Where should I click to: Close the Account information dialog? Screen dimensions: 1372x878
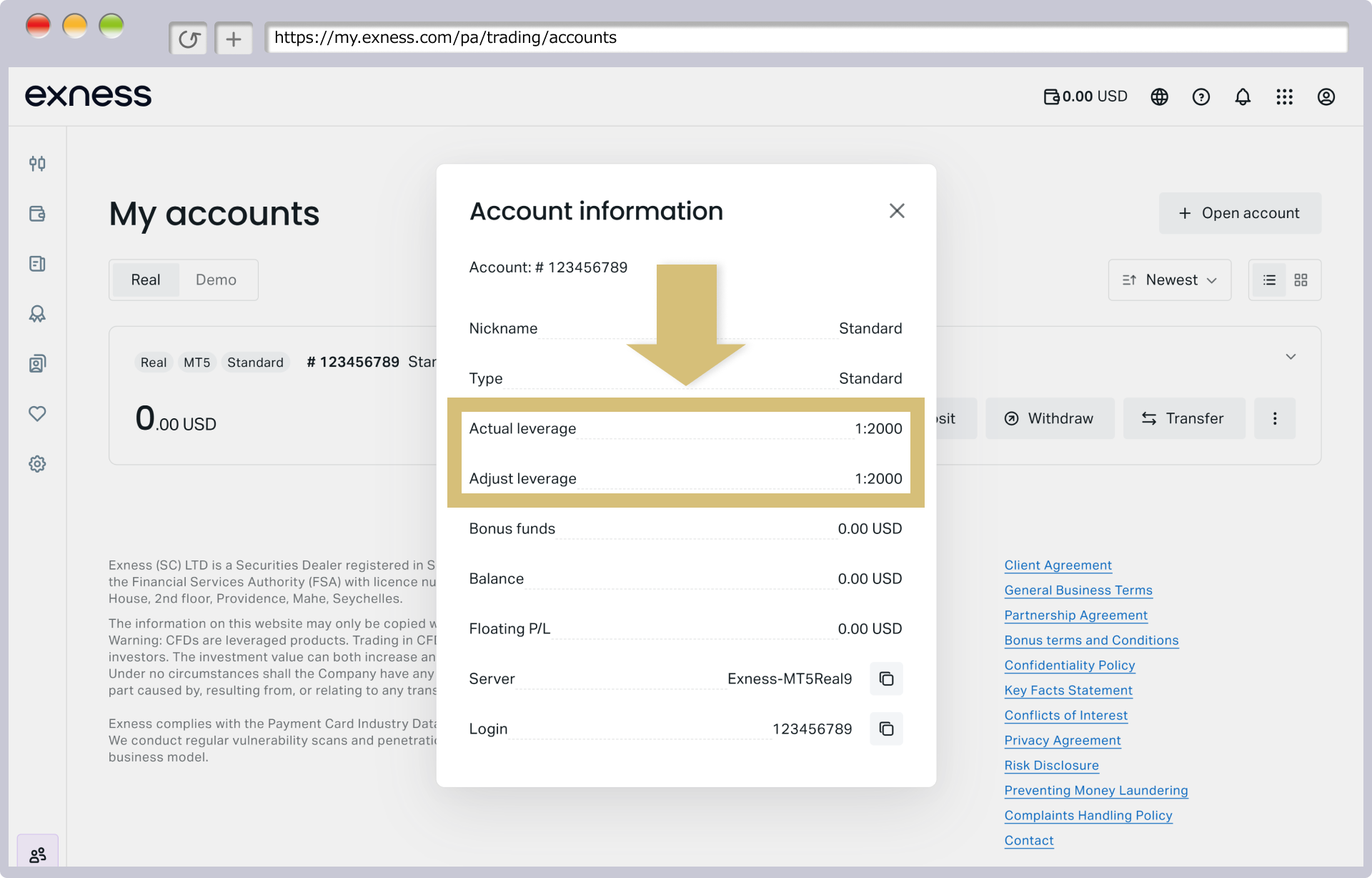897,211
